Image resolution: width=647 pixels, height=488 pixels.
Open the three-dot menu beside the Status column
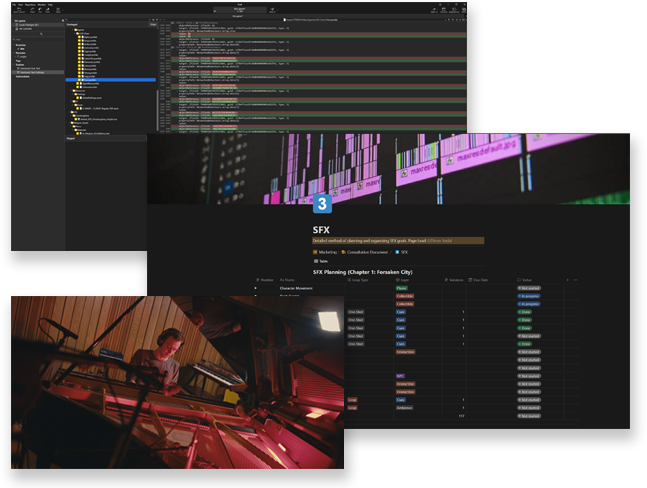575,280
